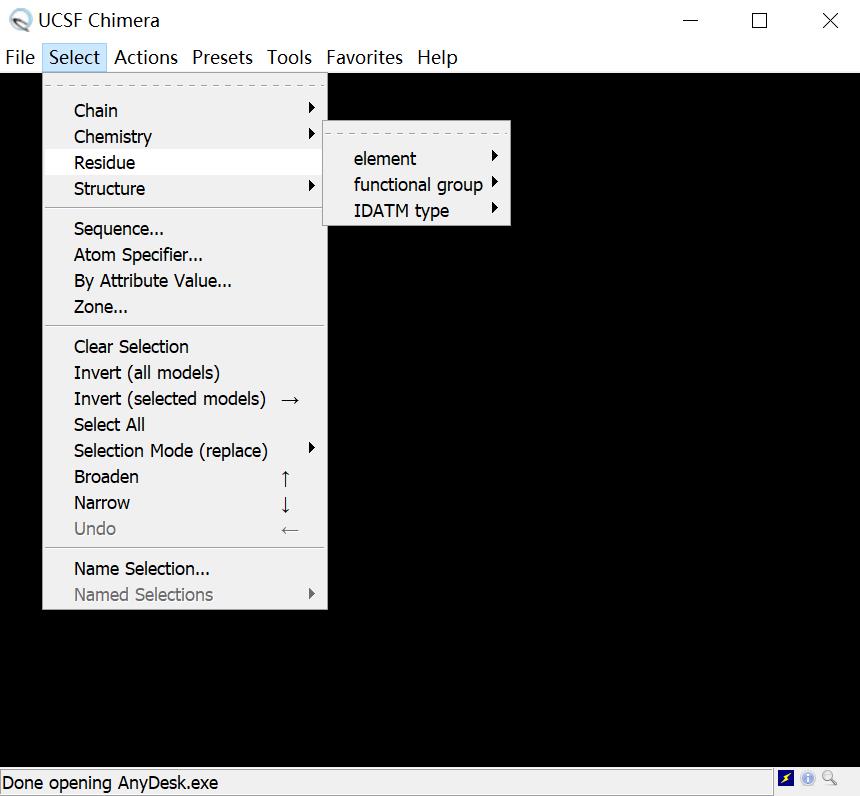Choose Invert (all models)
860x796 pixels.
[185, 372]
